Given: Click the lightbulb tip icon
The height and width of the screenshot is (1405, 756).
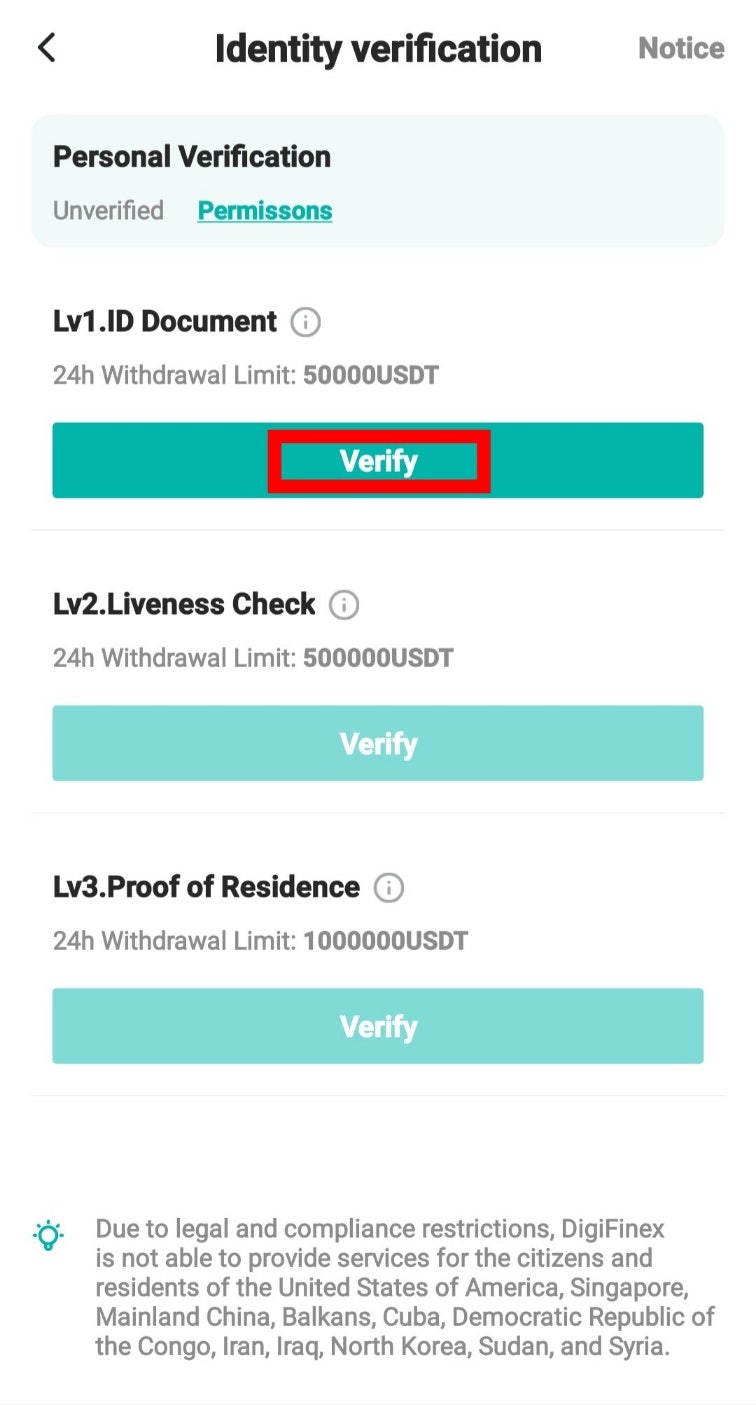Looking at the screenshot, I should pos(48,1235).
